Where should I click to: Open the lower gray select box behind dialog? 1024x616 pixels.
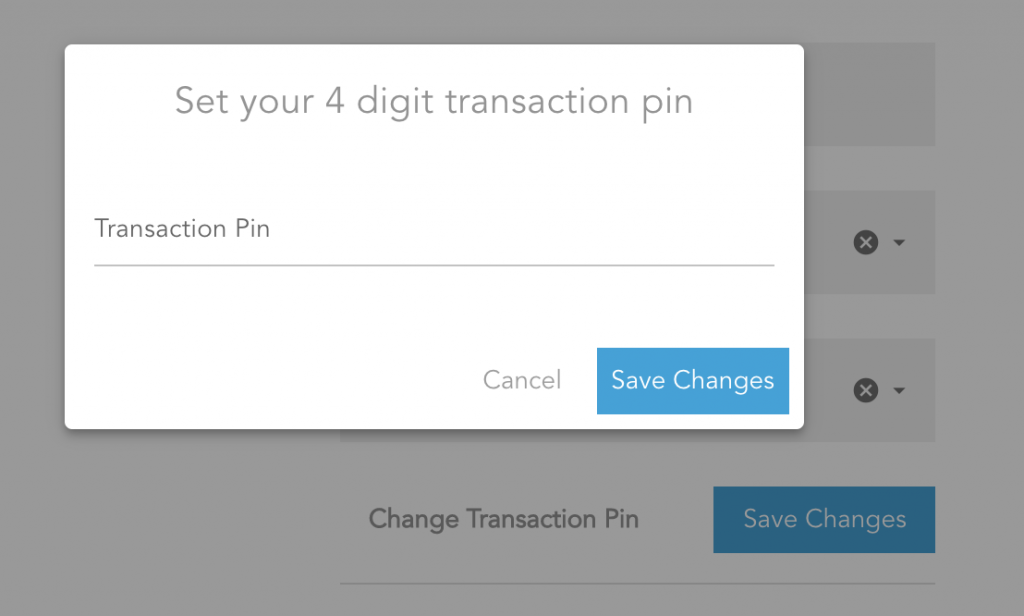[869, 391]
